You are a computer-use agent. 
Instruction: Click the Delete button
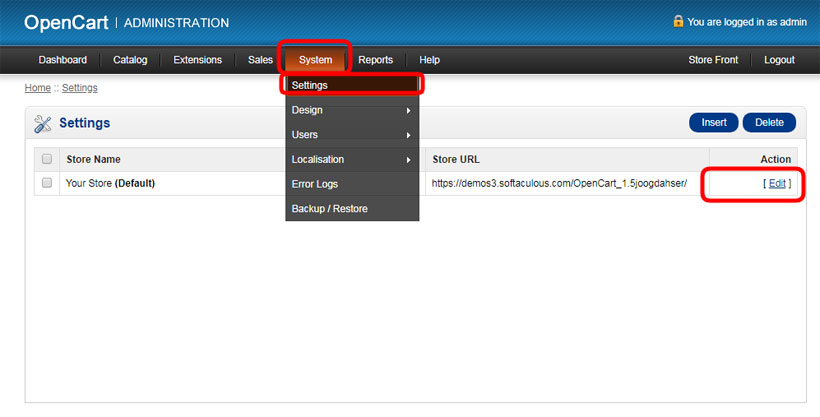(769, 122)
